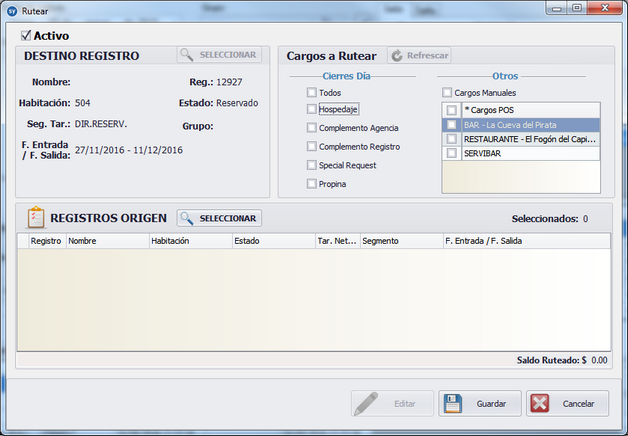Check the RESTAURANTE - El Fogón checkbox

pyautogui.click(x=451, y=139)
